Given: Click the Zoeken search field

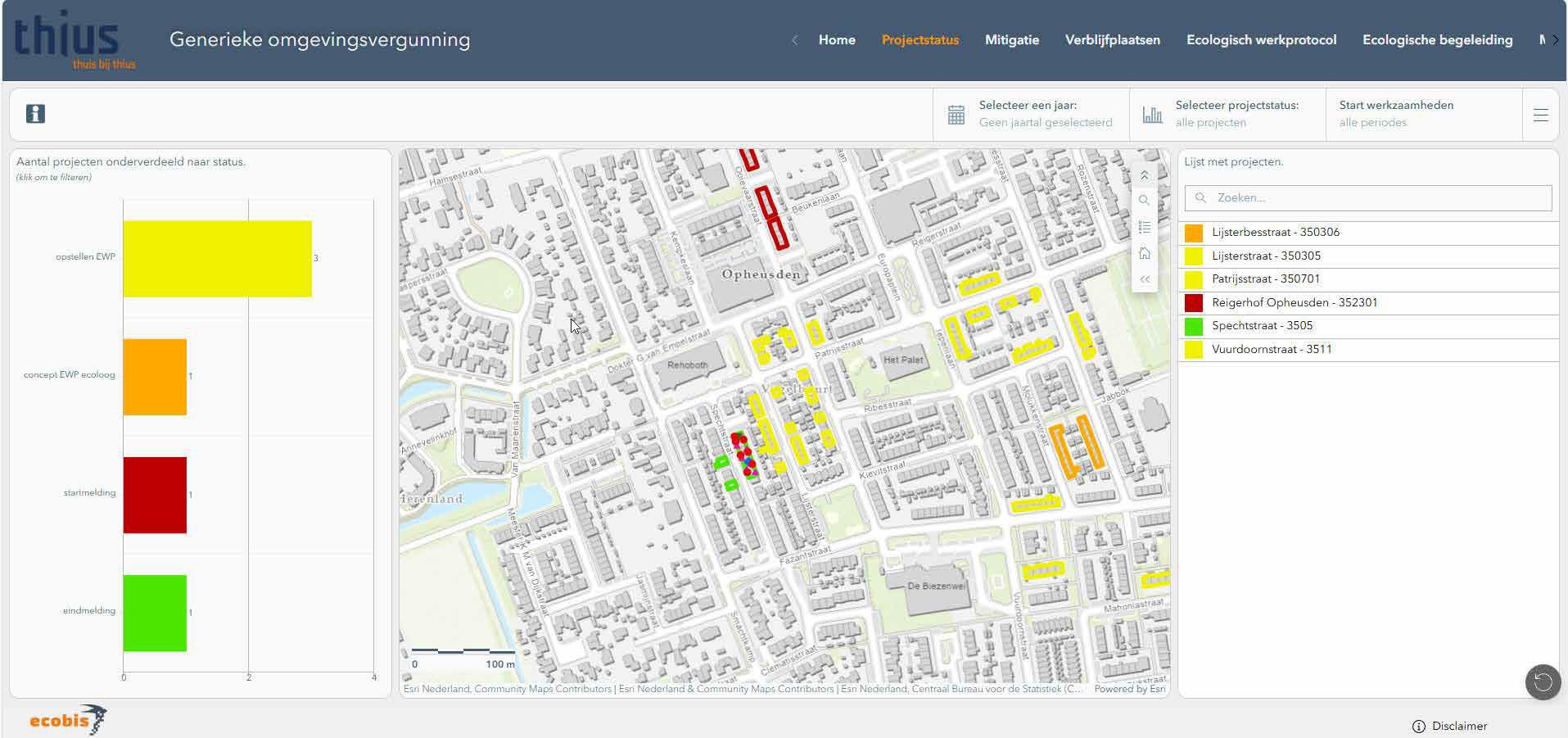Looking at the screenshot, I should pyautogui.click(x=1367, y=198).
